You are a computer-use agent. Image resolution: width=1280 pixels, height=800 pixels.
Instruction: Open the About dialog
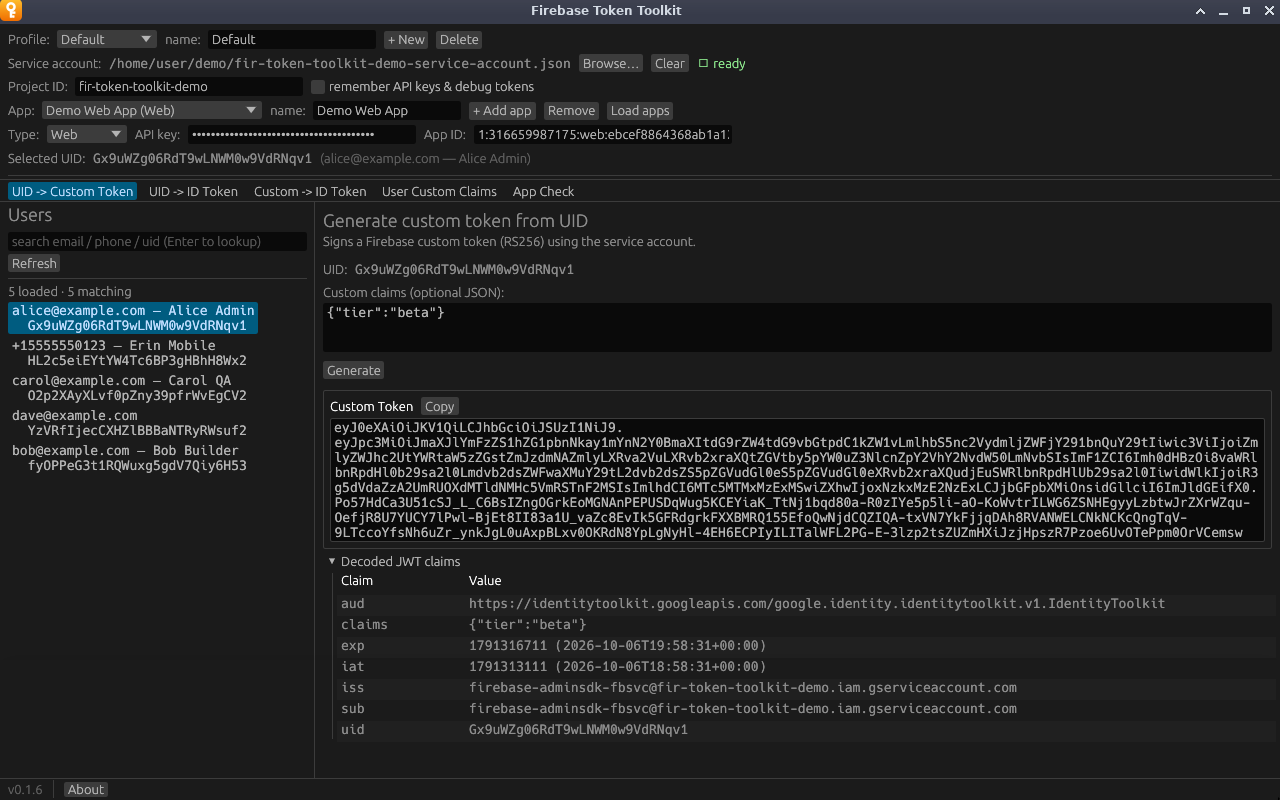(86, 790)
